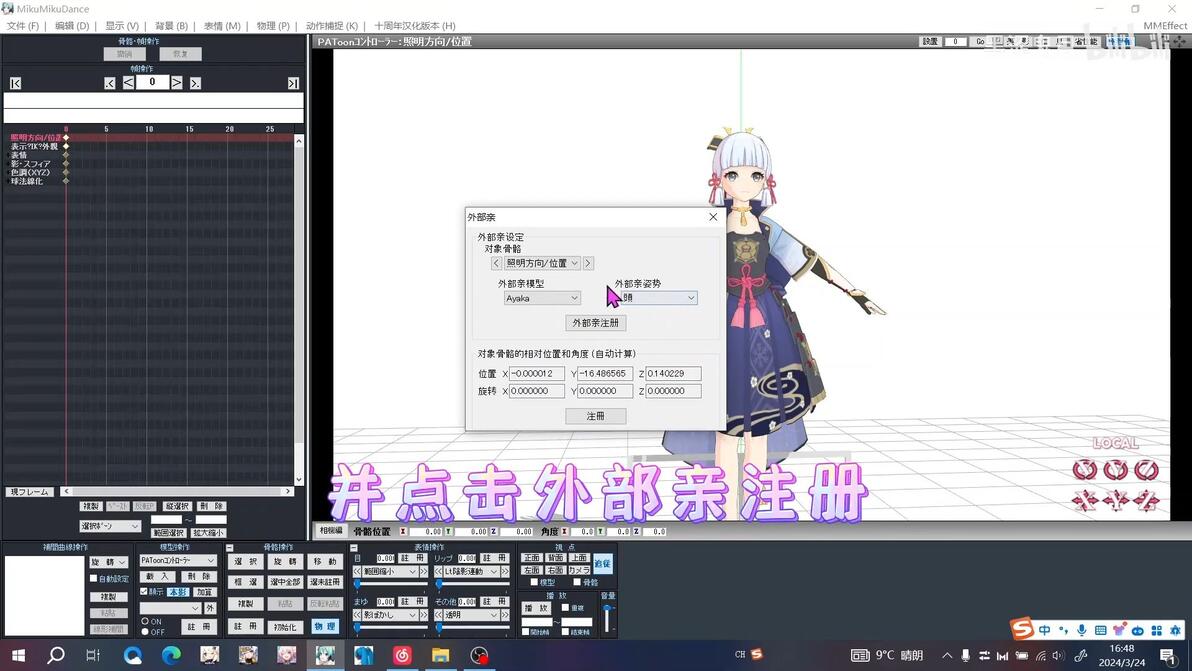Open the PAToonコントローラー model dropdown

(178, 561)
